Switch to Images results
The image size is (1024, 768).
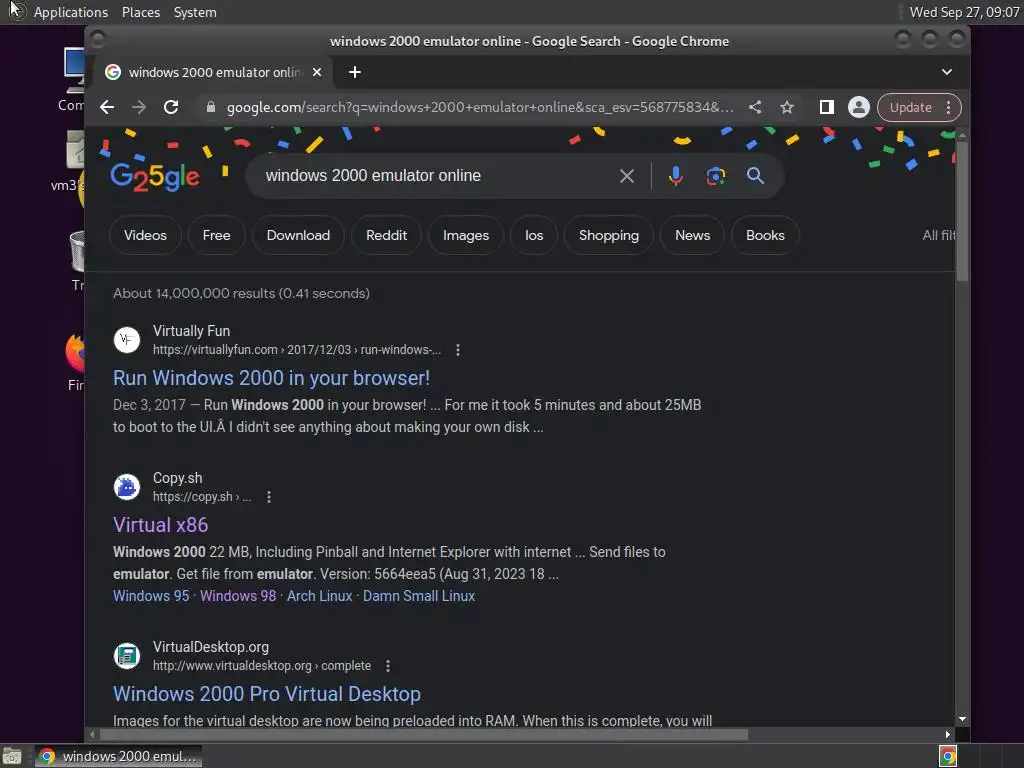466,235
